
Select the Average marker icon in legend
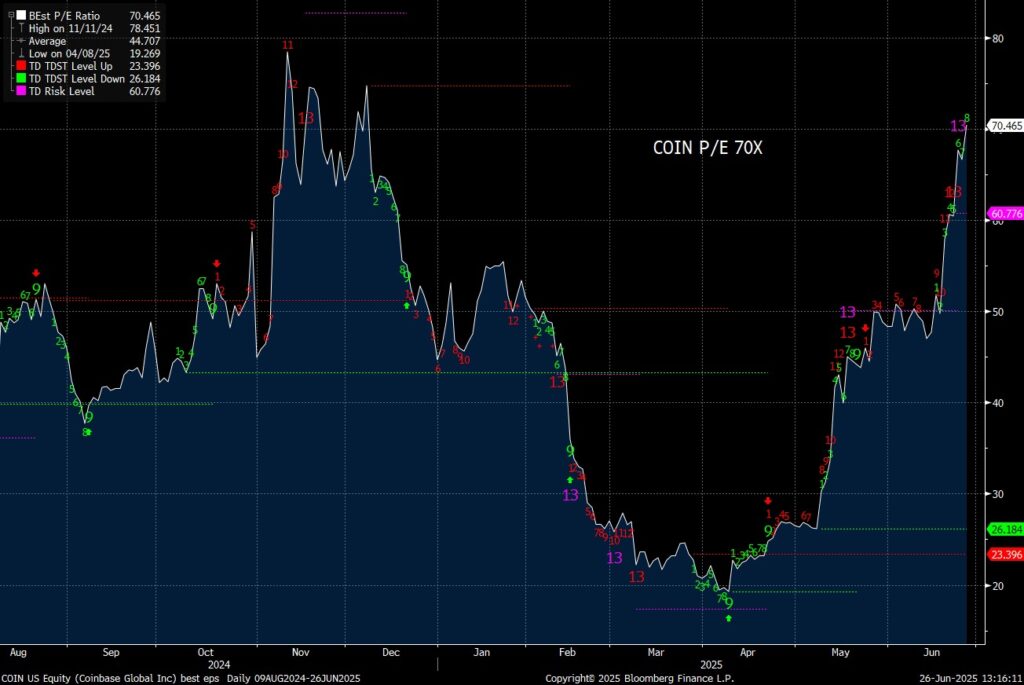click(x=22, y=40)
